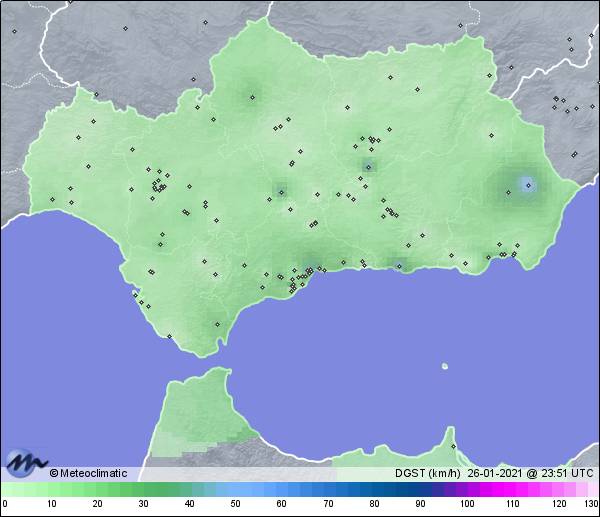The image size is (600, 517).
Task: Click the scale label 70
Action: coord(328,504)
